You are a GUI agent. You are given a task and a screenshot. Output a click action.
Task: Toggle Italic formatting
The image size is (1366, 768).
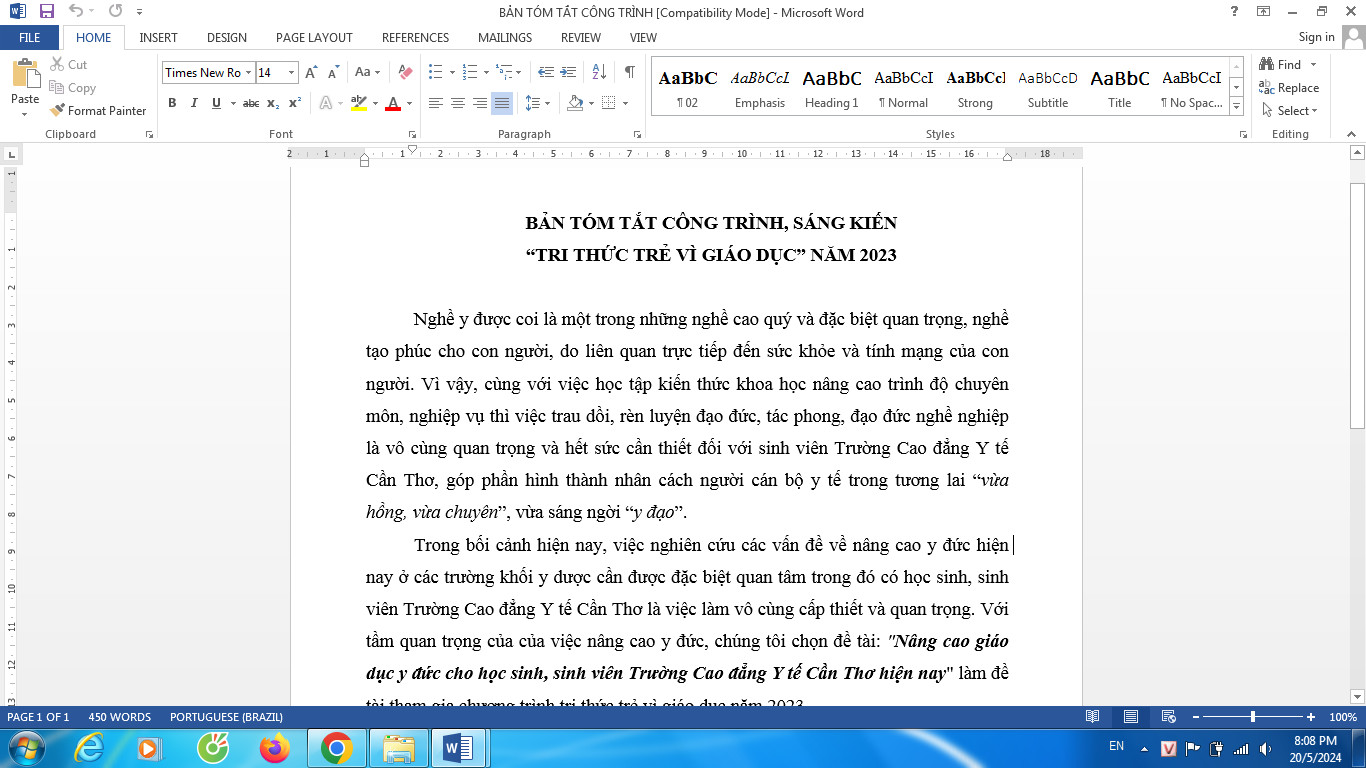point(193,103)
